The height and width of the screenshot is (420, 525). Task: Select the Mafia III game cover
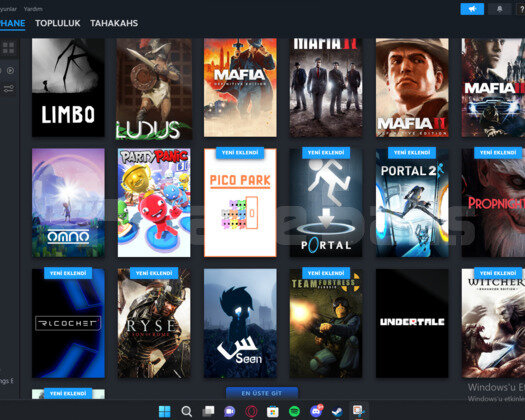(493, 87)
